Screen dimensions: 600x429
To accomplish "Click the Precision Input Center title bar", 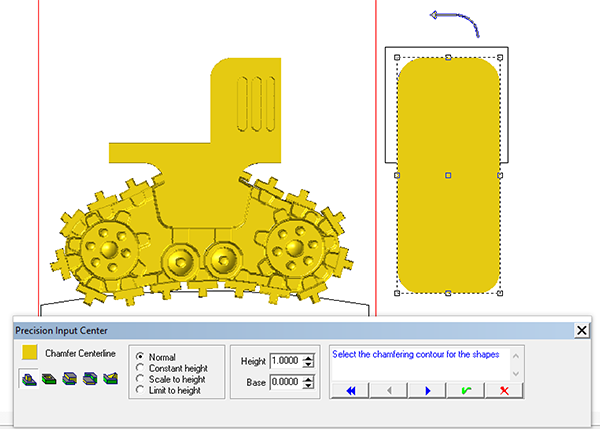I will coord(294,330).
